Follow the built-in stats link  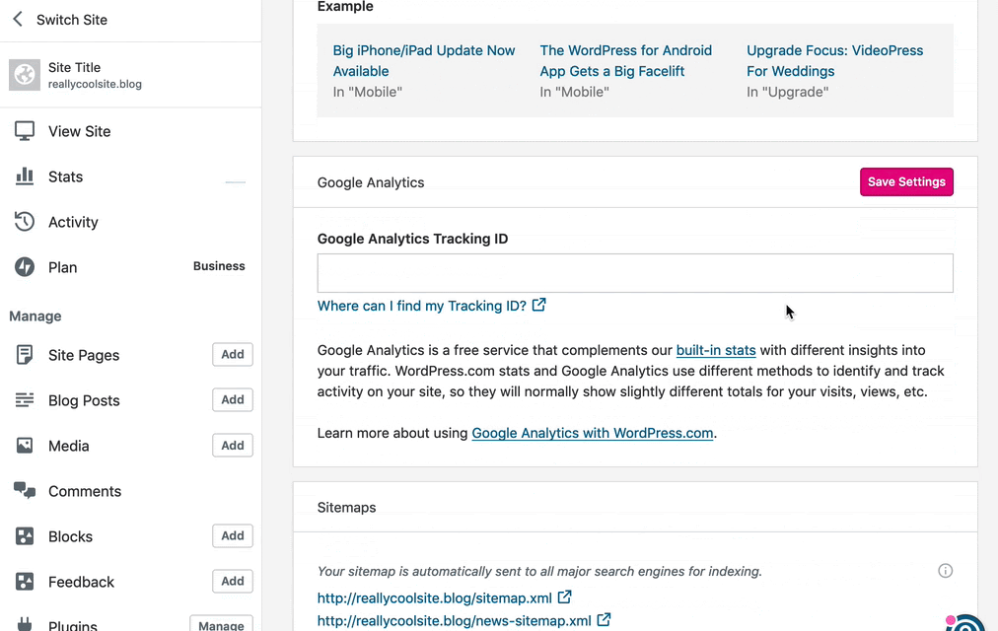tap(715, 350)
